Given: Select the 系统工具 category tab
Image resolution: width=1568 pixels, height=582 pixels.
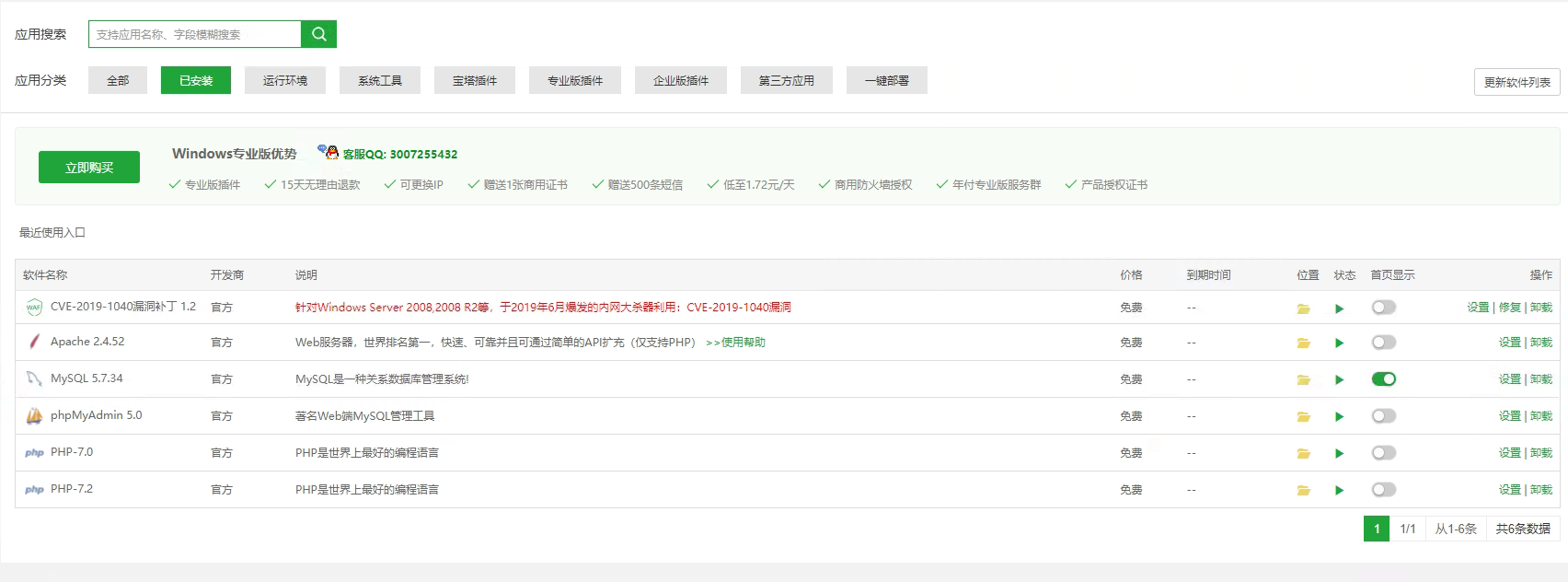Looking at the screenshot, I should (380, 80).
